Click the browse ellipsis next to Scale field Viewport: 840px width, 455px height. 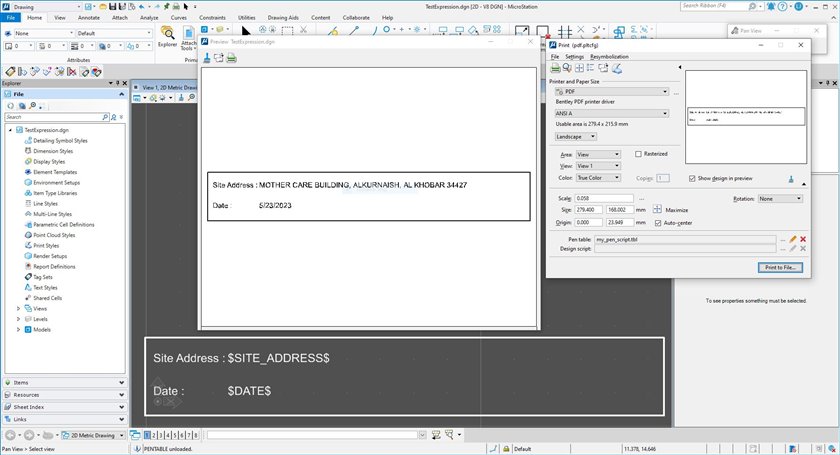(x=641, y=199)
